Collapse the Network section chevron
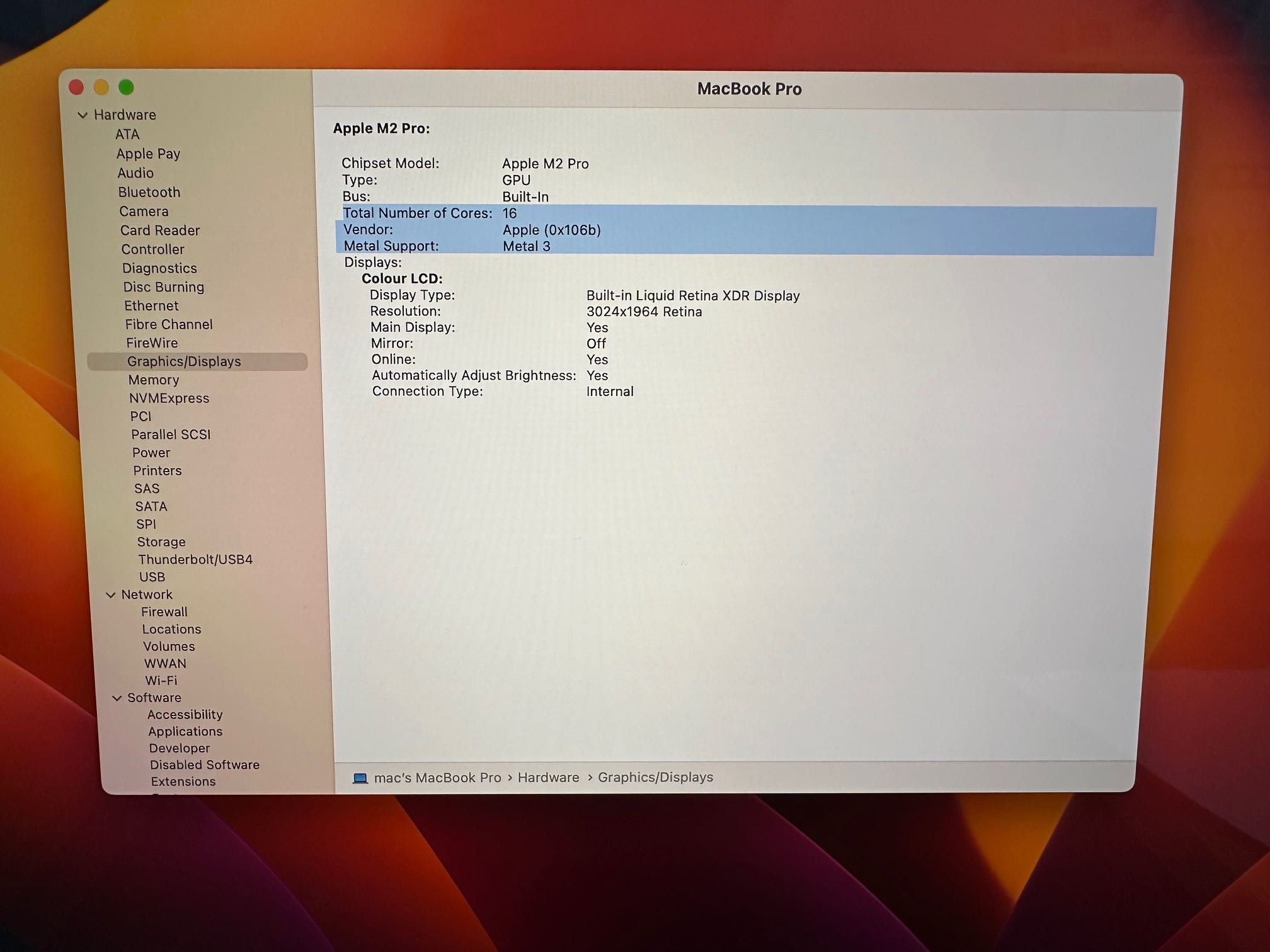The image size is (1270, 952). point(110,595)
